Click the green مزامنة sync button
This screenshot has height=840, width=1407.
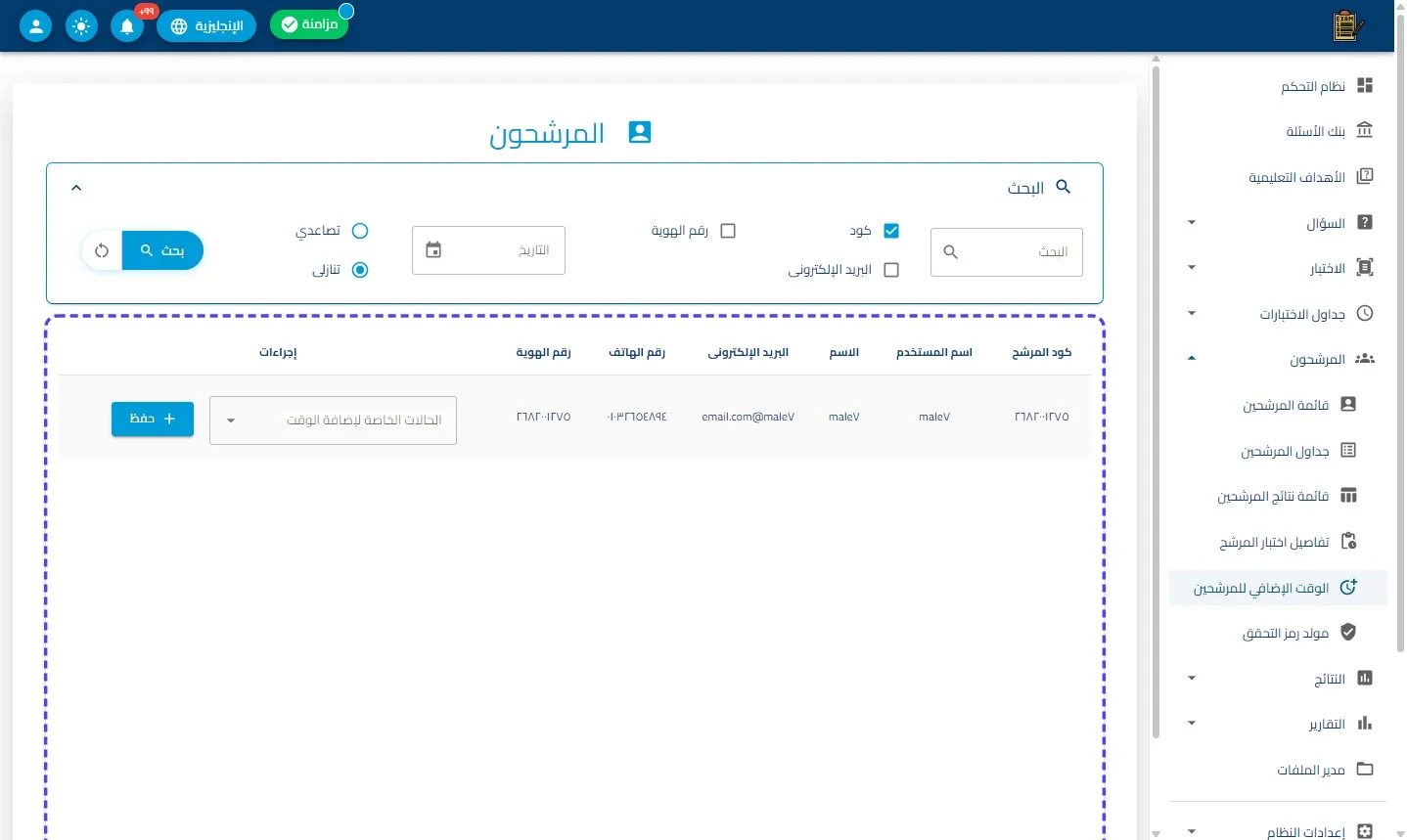tap(309, 24)
